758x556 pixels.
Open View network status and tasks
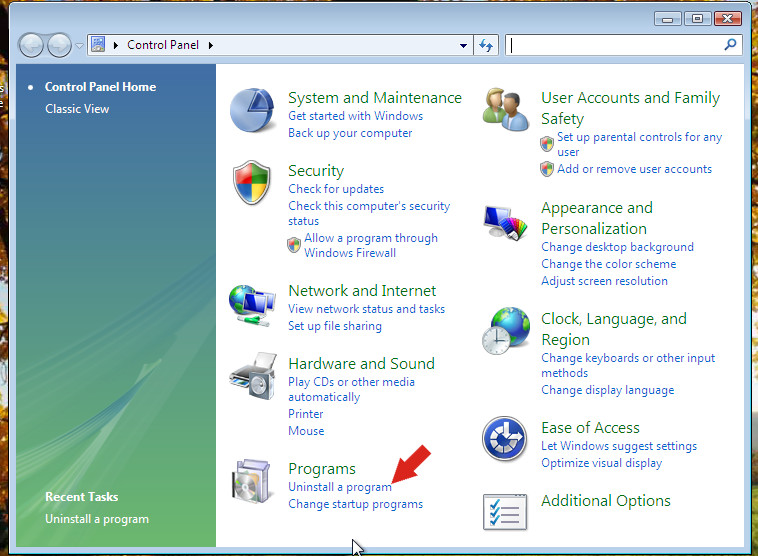click(366, 309)
